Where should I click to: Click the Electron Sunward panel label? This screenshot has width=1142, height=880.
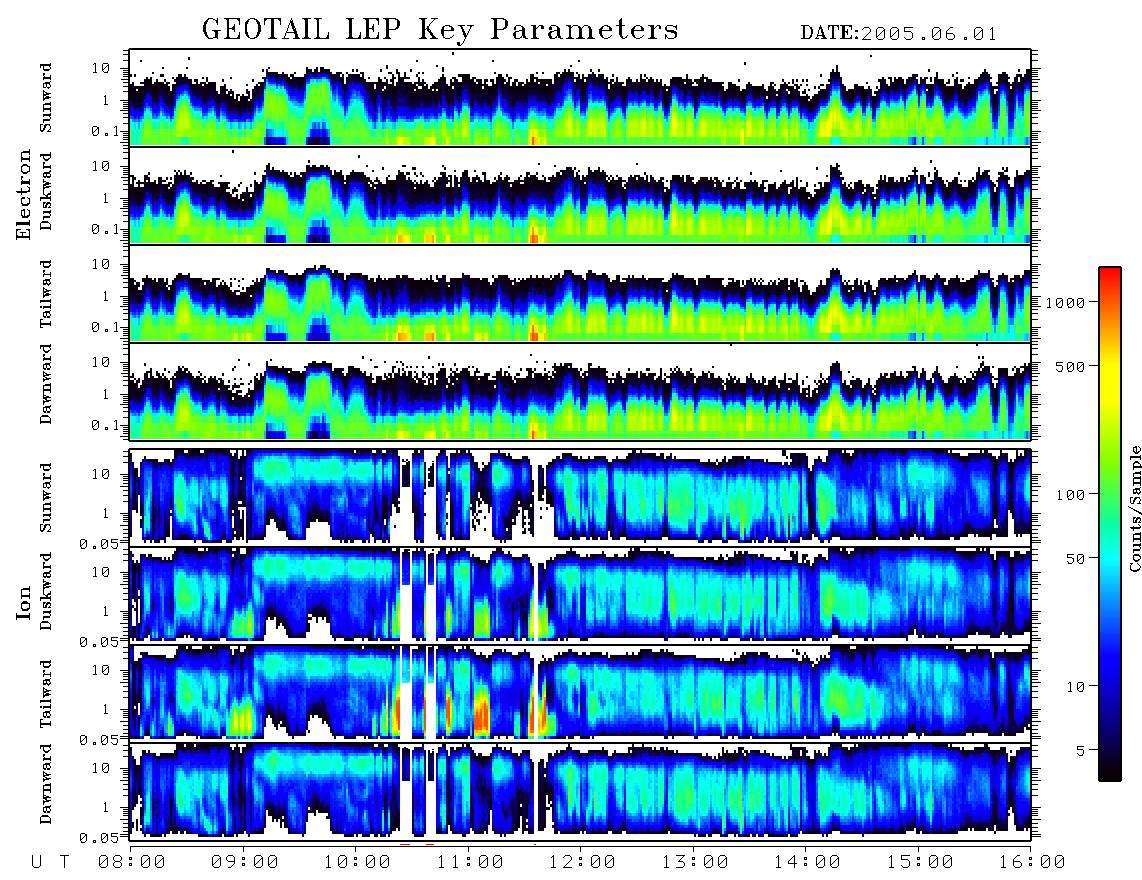click(x=46, y=98)
